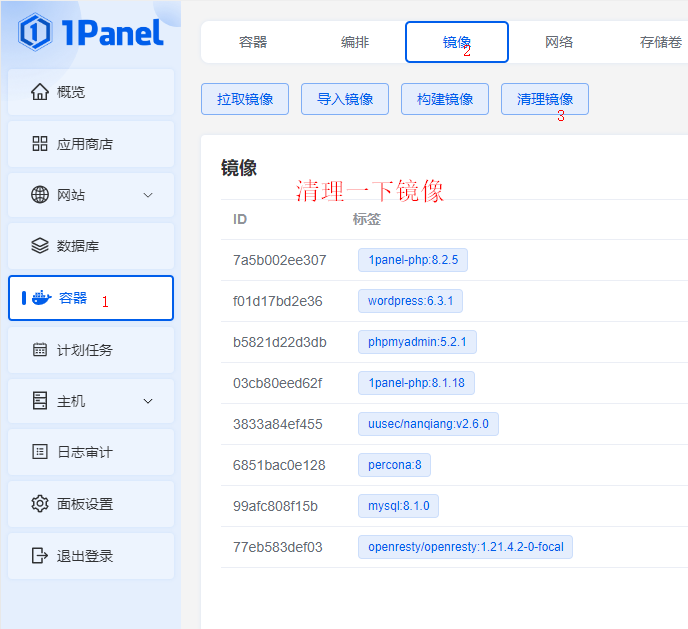This screenshot has width=688, height=629.
Task: Click the ID column header
Action: point(240,219)
